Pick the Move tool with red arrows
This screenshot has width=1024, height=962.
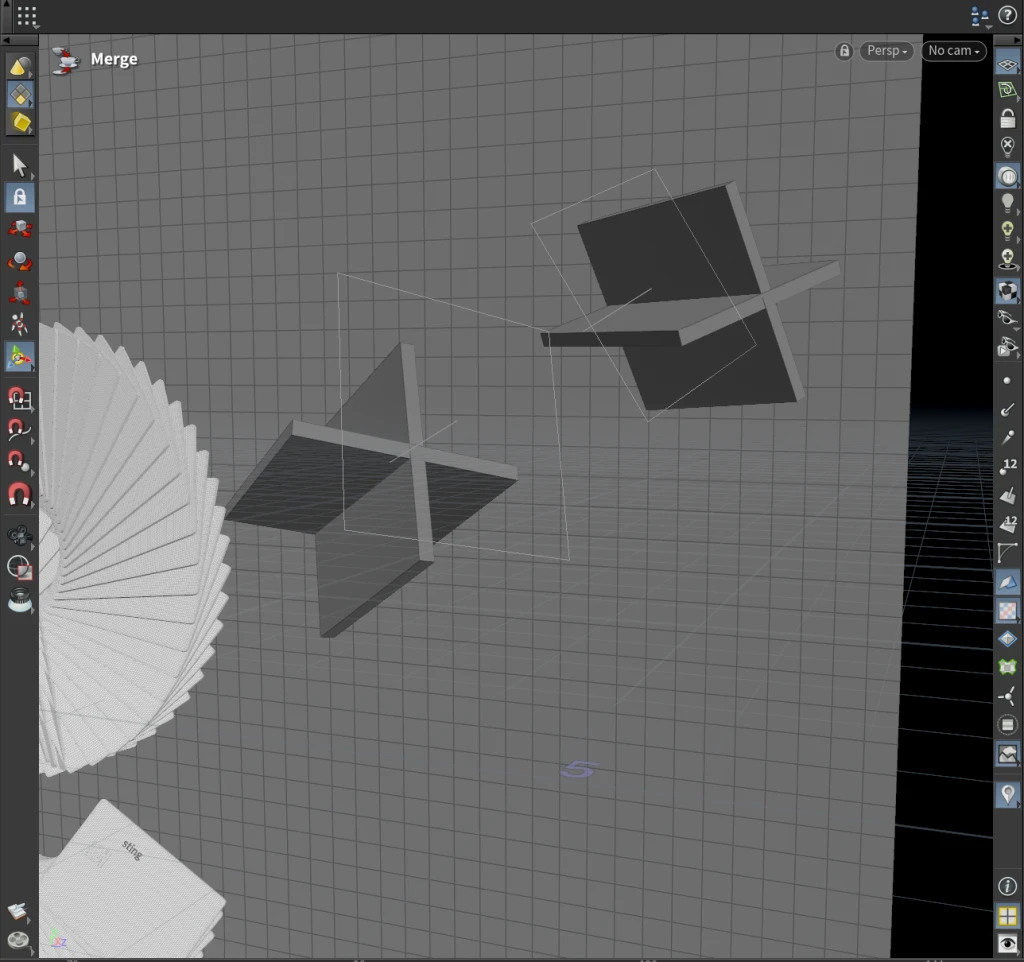[x=20, y=229]
